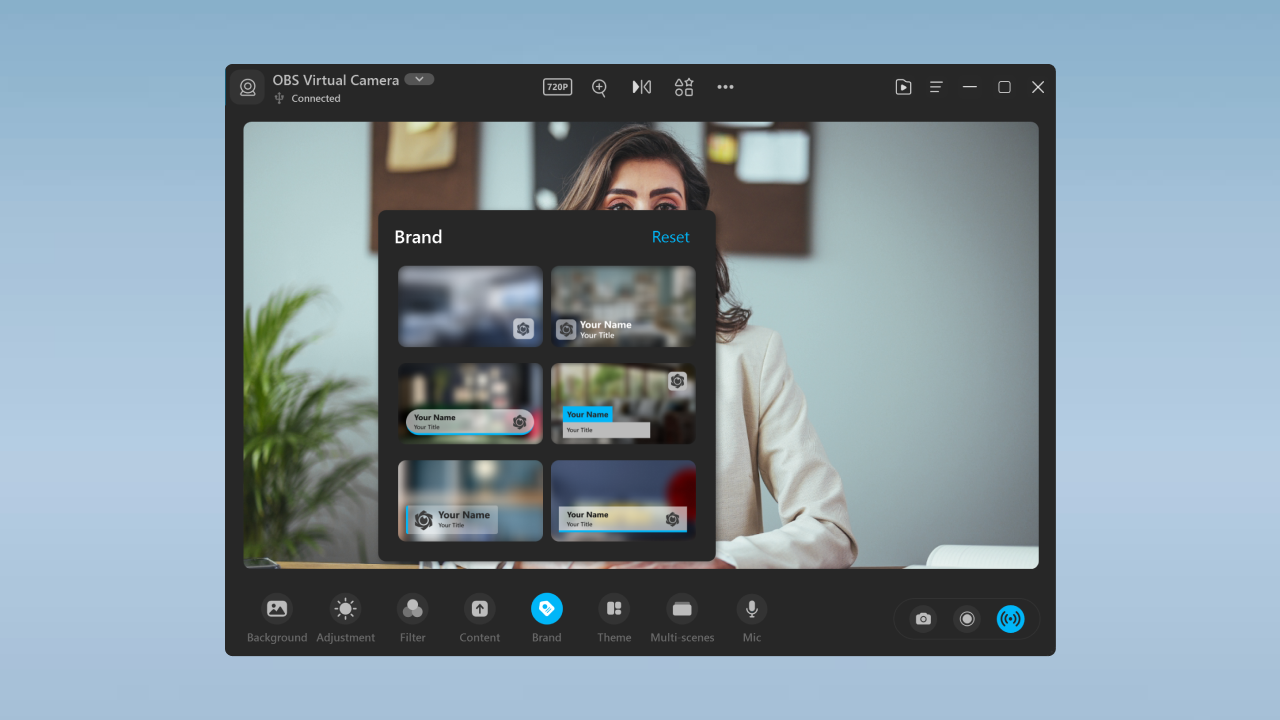Click the zoom magnifier icon

(x=599, y=87)
